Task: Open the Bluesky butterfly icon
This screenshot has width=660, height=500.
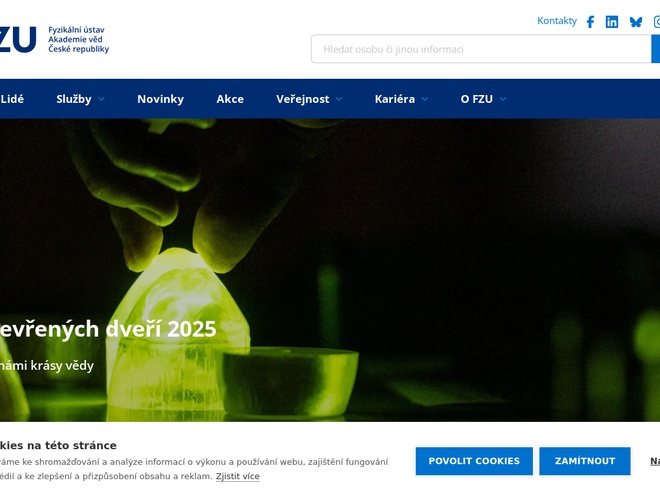Action: (636, 22)
